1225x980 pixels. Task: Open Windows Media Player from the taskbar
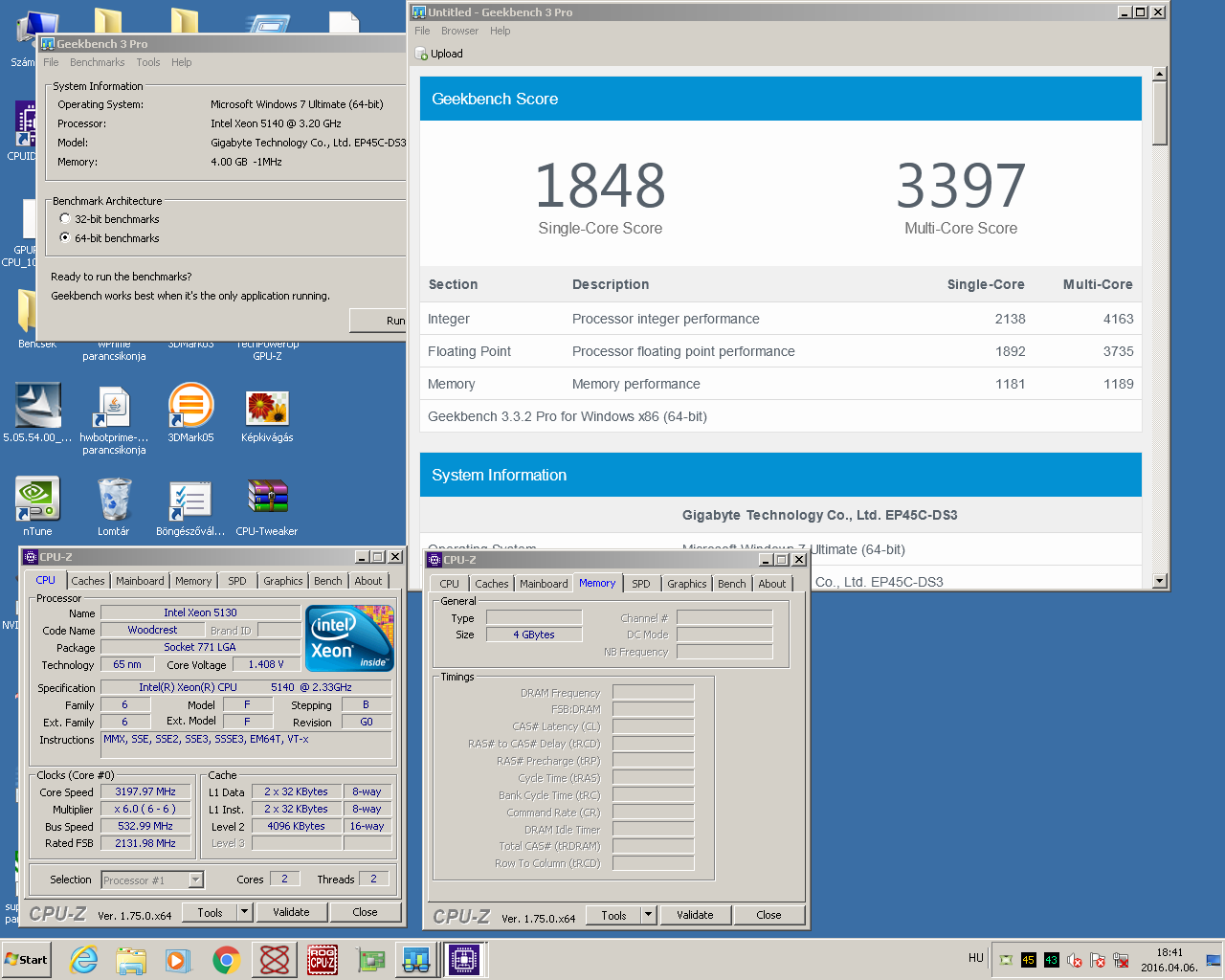(x=178, y=960)
